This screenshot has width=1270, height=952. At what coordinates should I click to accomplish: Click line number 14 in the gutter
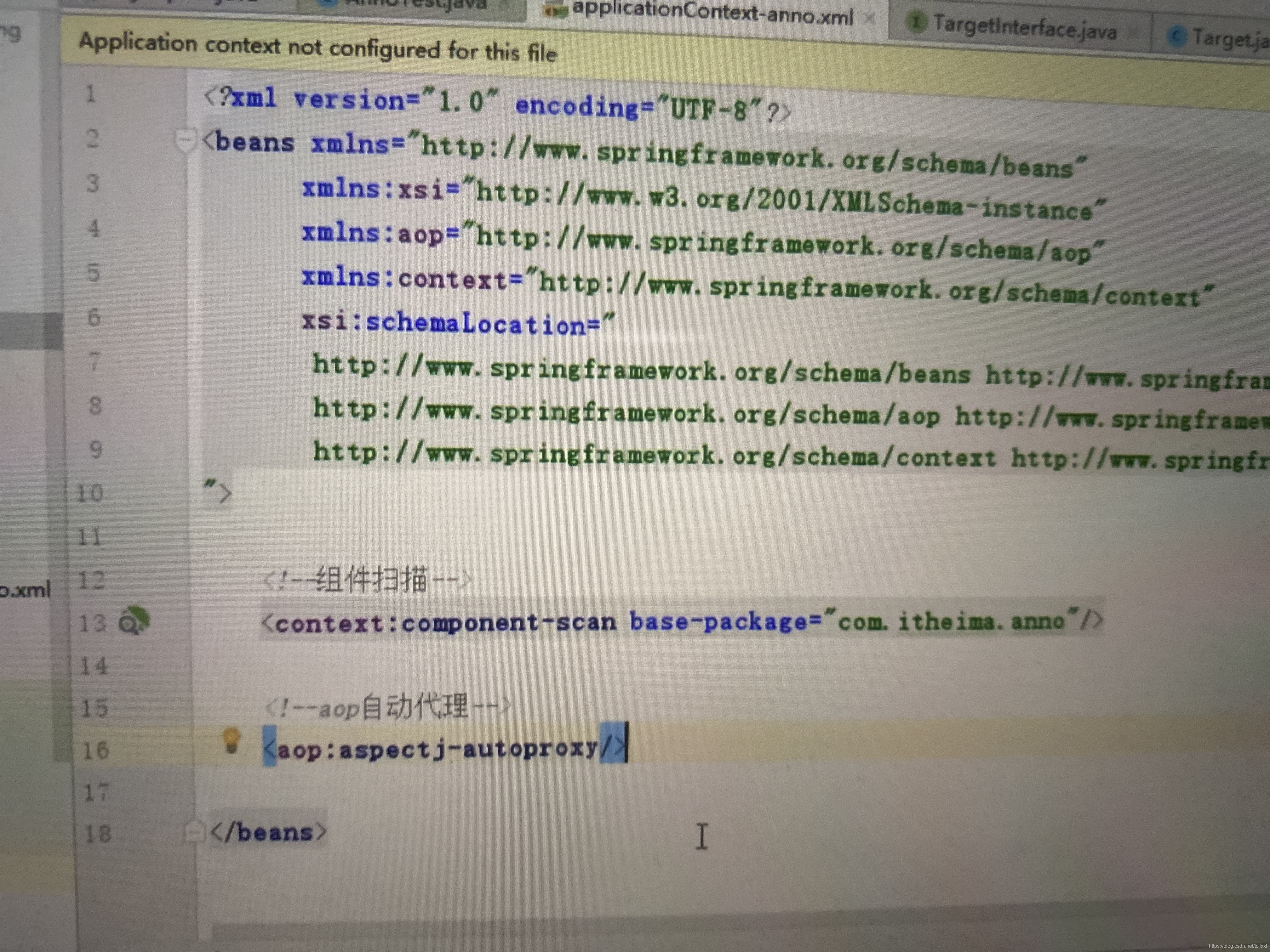tap(94, 667)
